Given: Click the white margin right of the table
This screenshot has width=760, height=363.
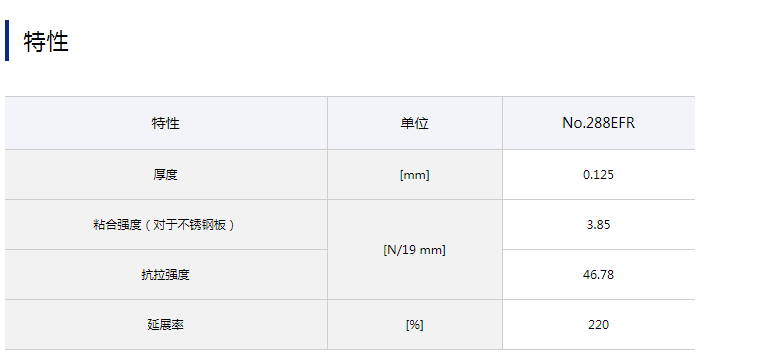Looking at the screenshot, I should [x=727, y=223].
